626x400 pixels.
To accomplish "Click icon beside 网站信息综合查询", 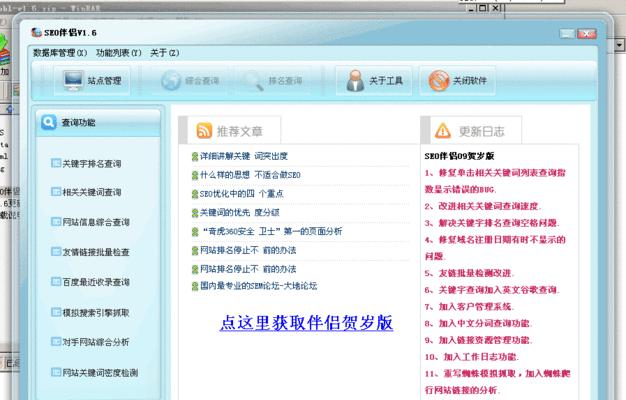I will click(x=56, y=222).
